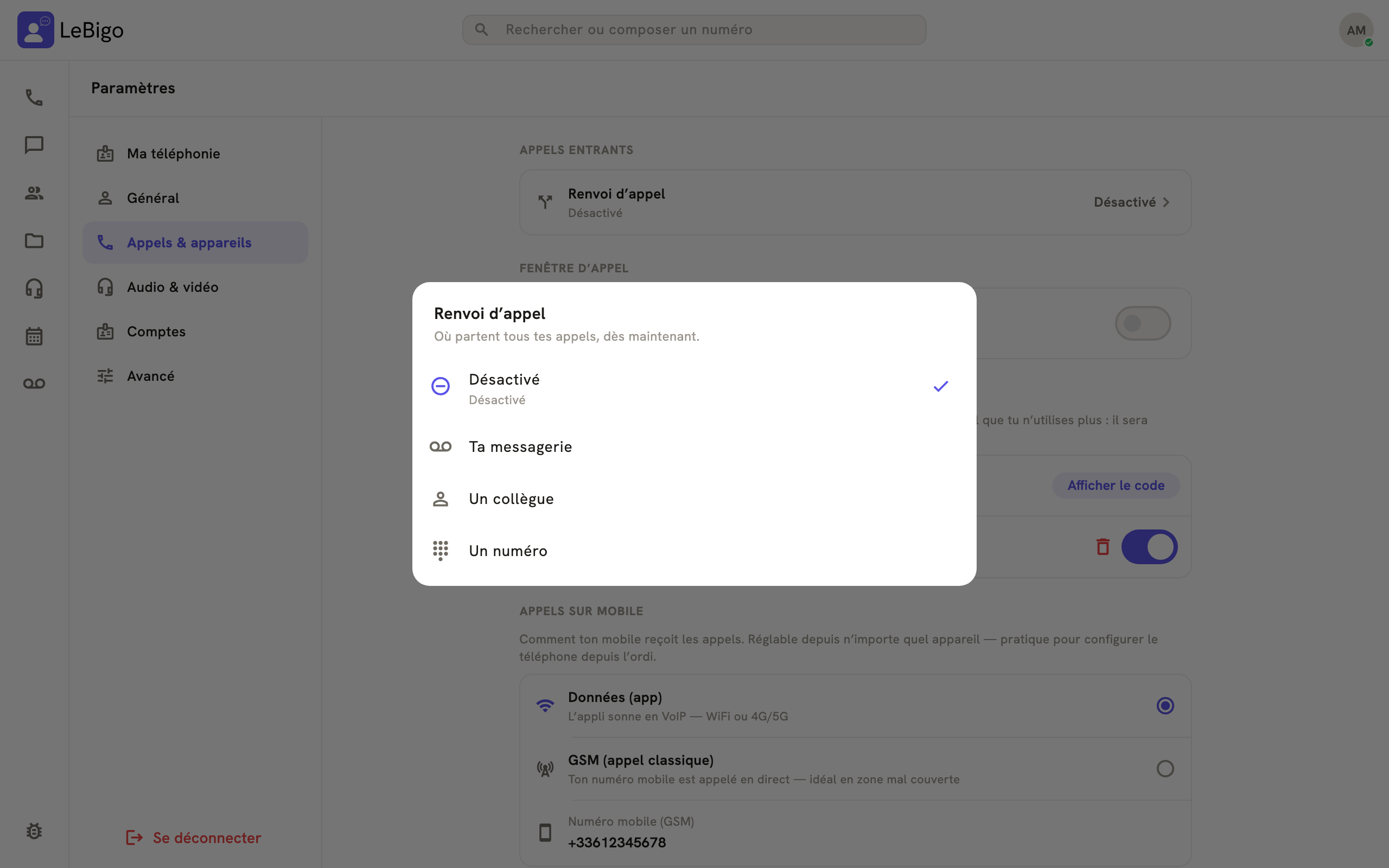
Task: Open the folder icon in left sidebar
Action: click(x=34, y=240)
